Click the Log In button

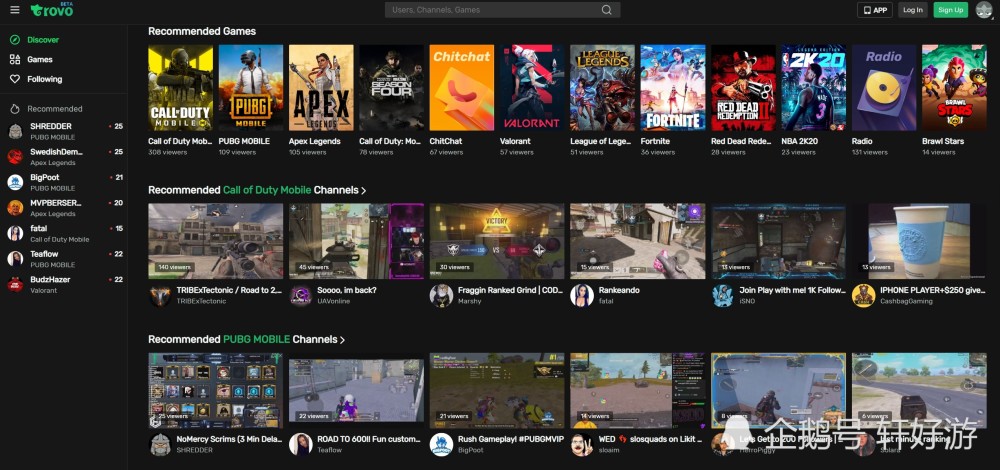pyautogui.click(x=913, y=10)
